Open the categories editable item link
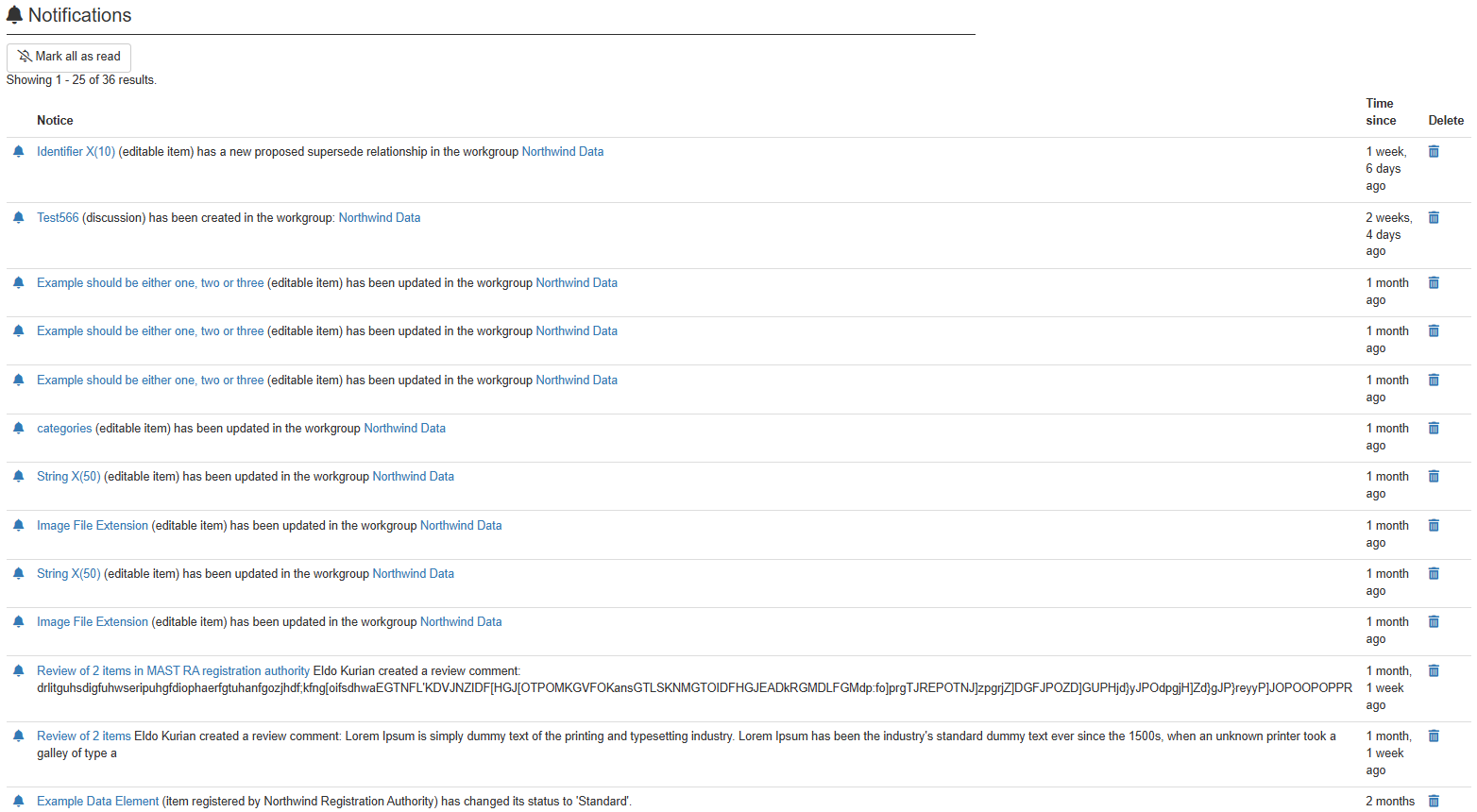Viewport: 1477px width, 812px height. (x=64, y=429)
